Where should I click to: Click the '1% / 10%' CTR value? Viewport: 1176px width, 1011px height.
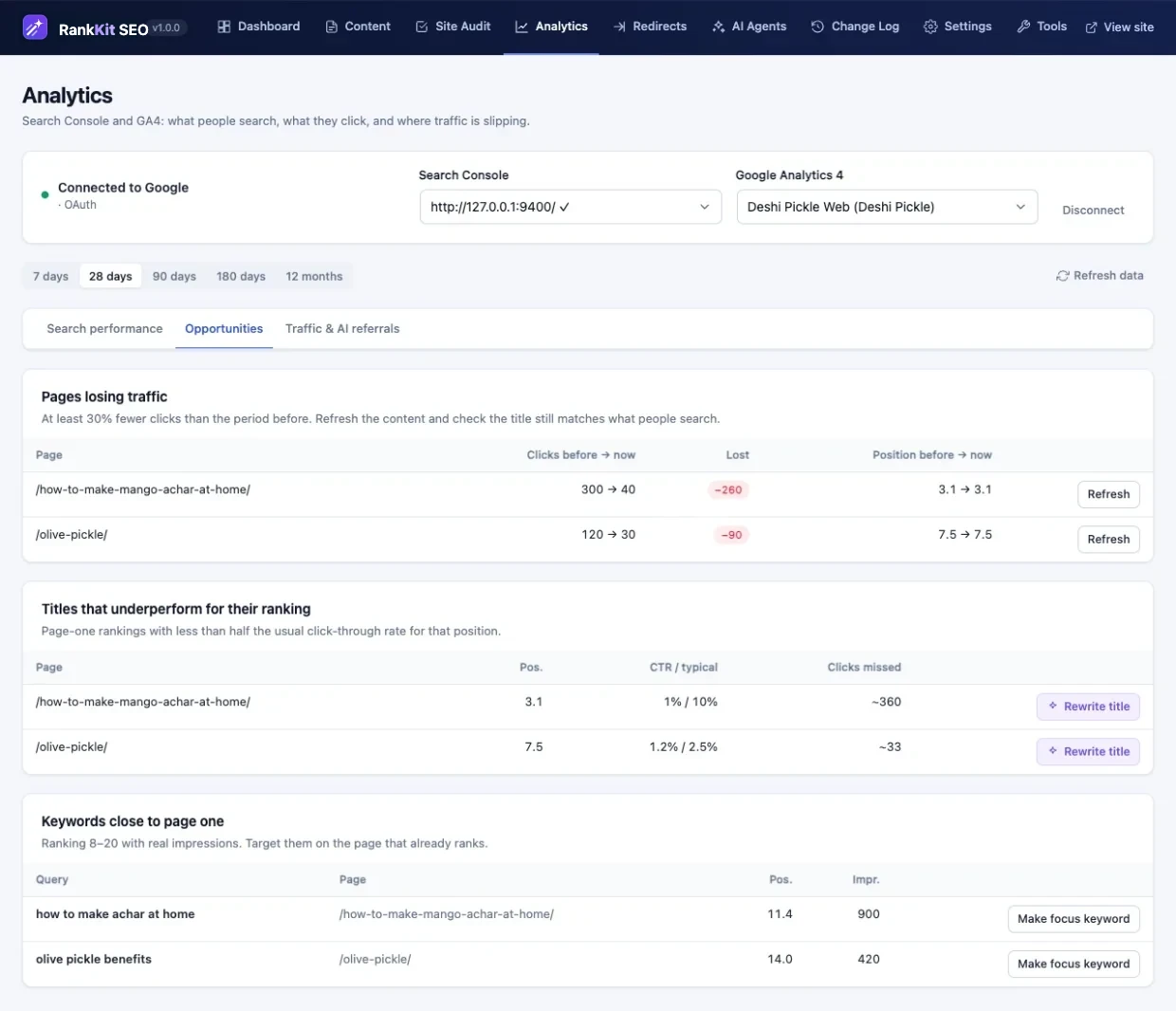coord(690,702)
